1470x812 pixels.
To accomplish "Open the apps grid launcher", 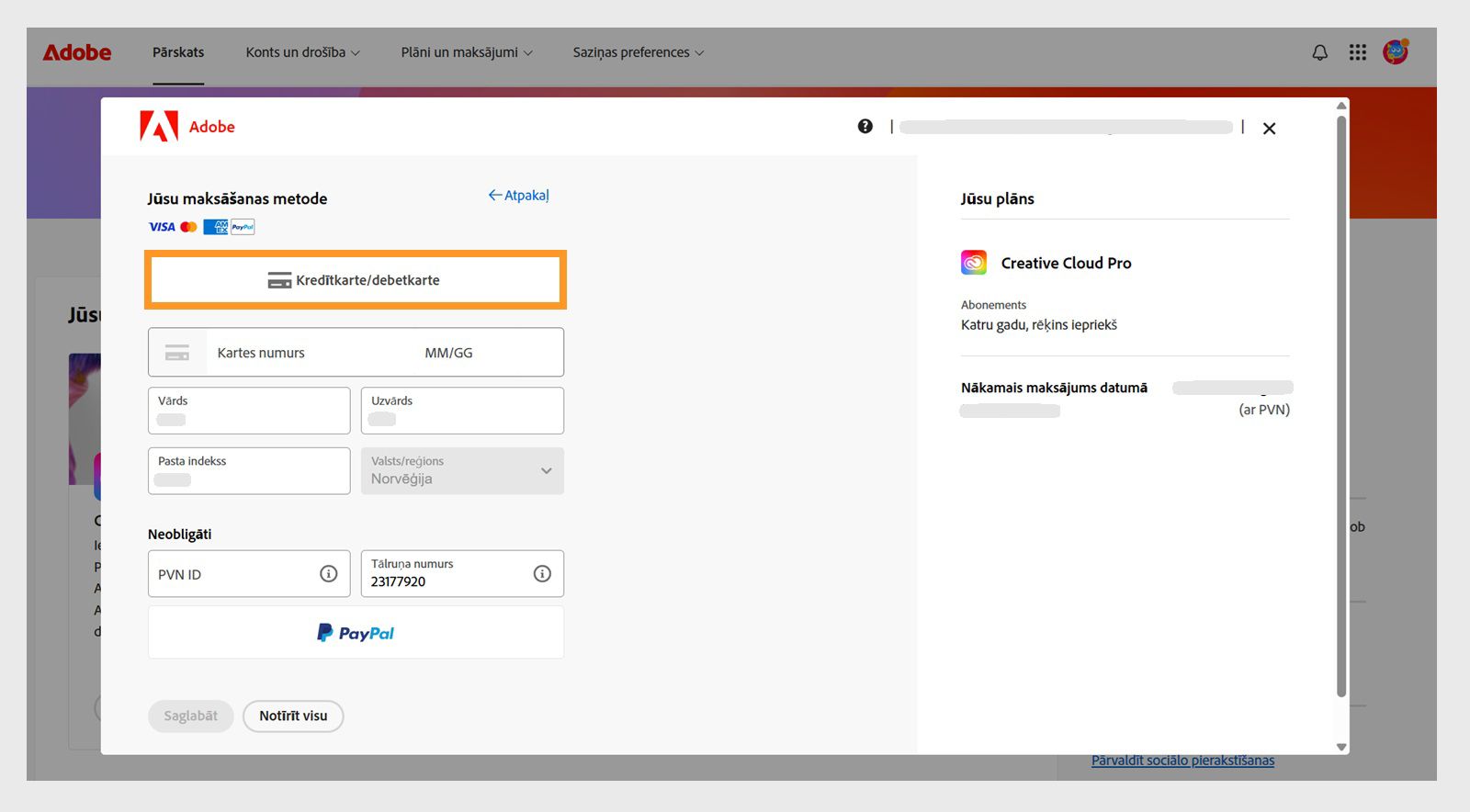I will [x=1358, y=52].
